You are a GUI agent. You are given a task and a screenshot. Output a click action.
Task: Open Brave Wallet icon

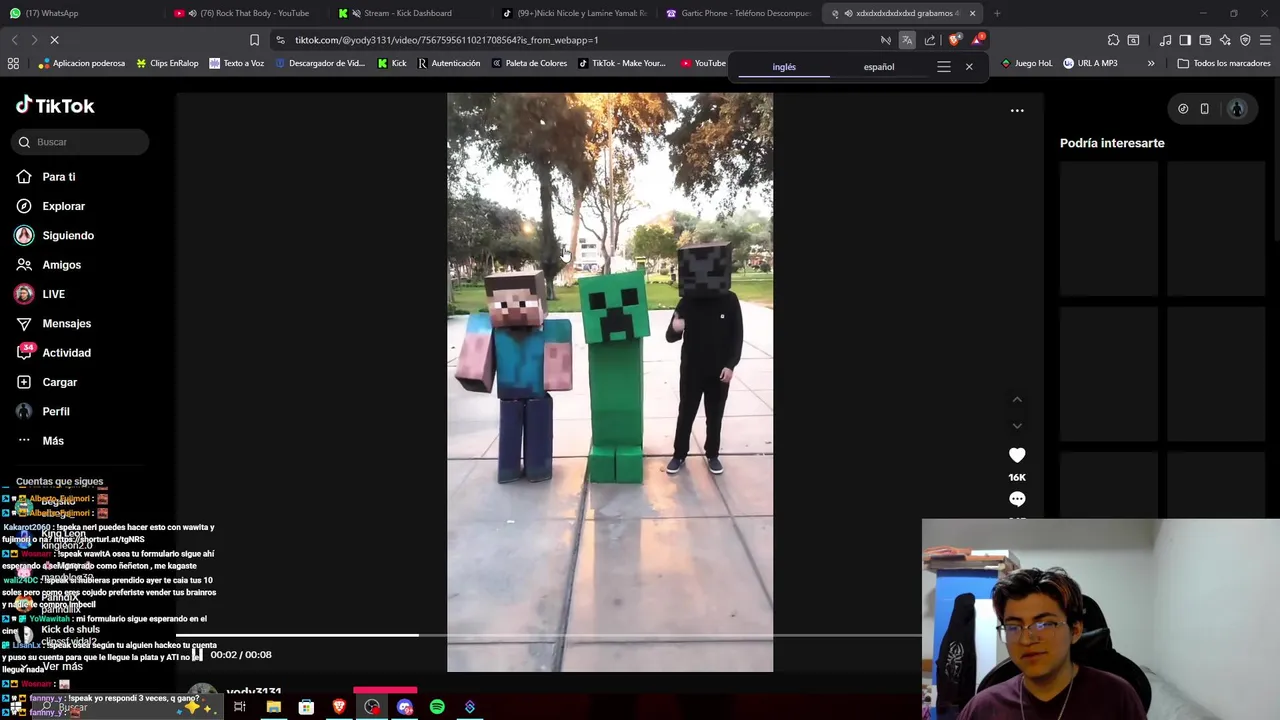click(1205, 40)
